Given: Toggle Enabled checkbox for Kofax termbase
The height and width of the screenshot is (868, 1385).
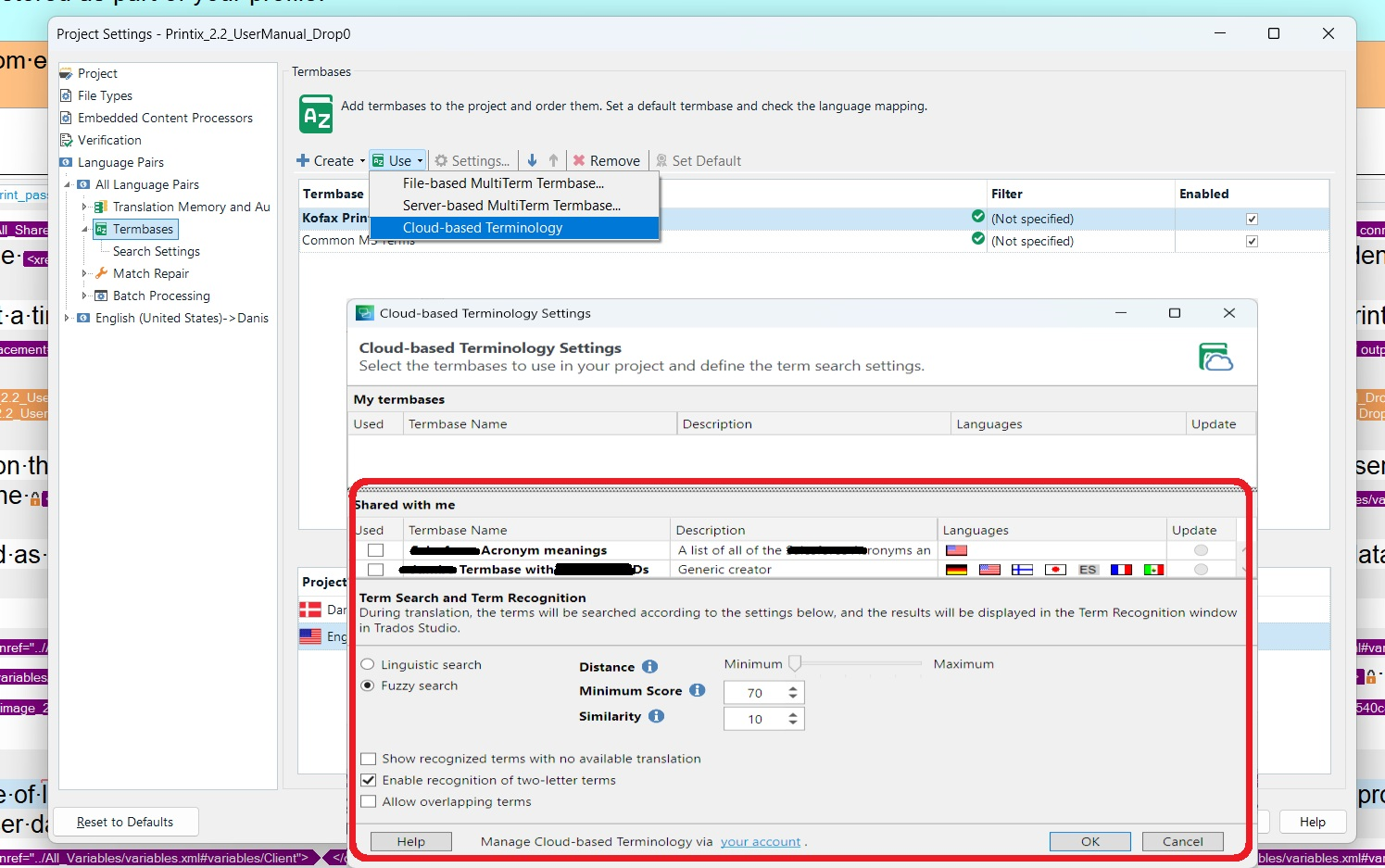Looking at the screenshot, I should (x=1252, y=219).
